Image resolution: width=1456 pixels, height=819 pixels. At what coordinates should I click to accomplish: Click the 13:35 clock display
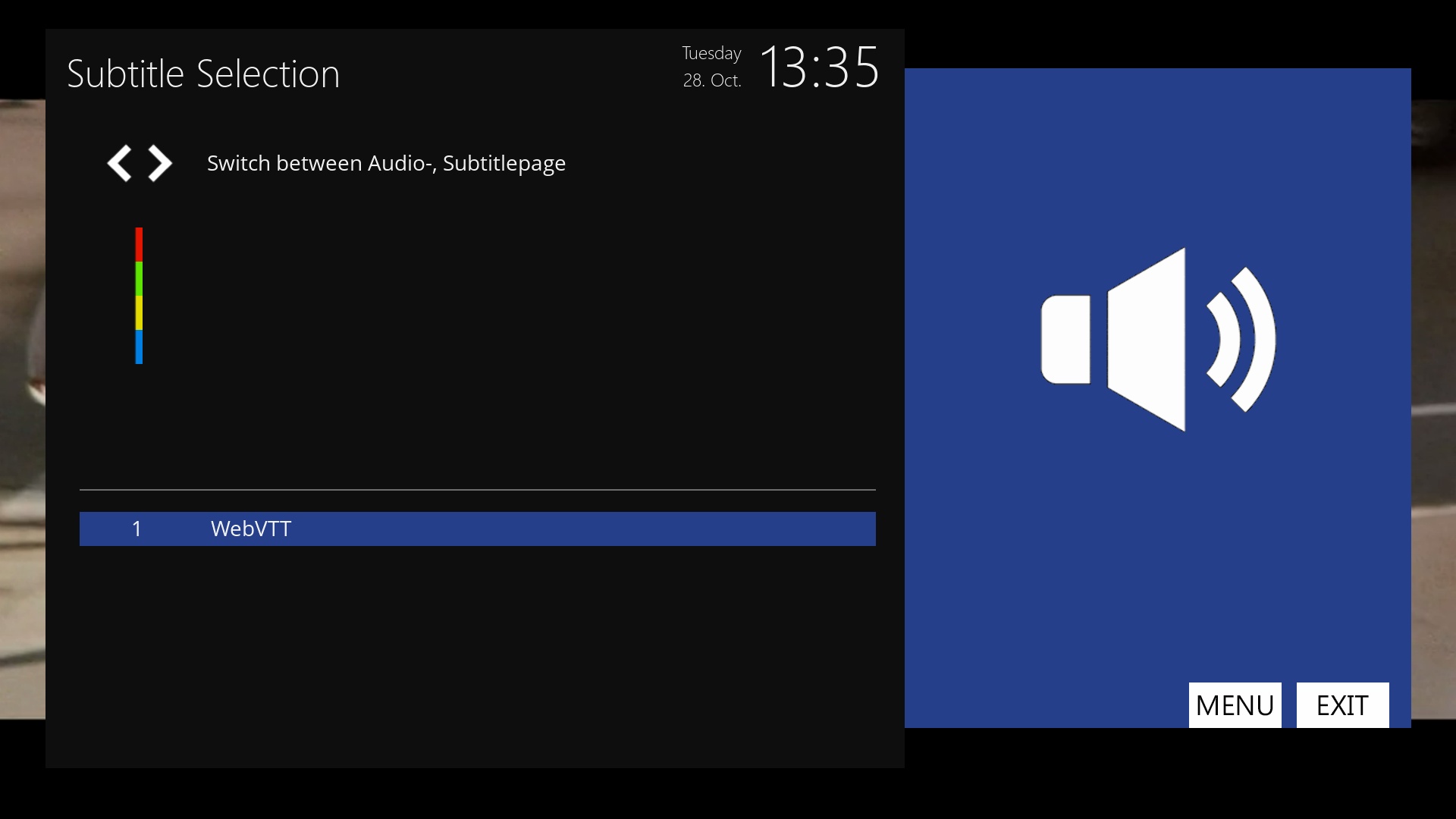click(819, 67)
